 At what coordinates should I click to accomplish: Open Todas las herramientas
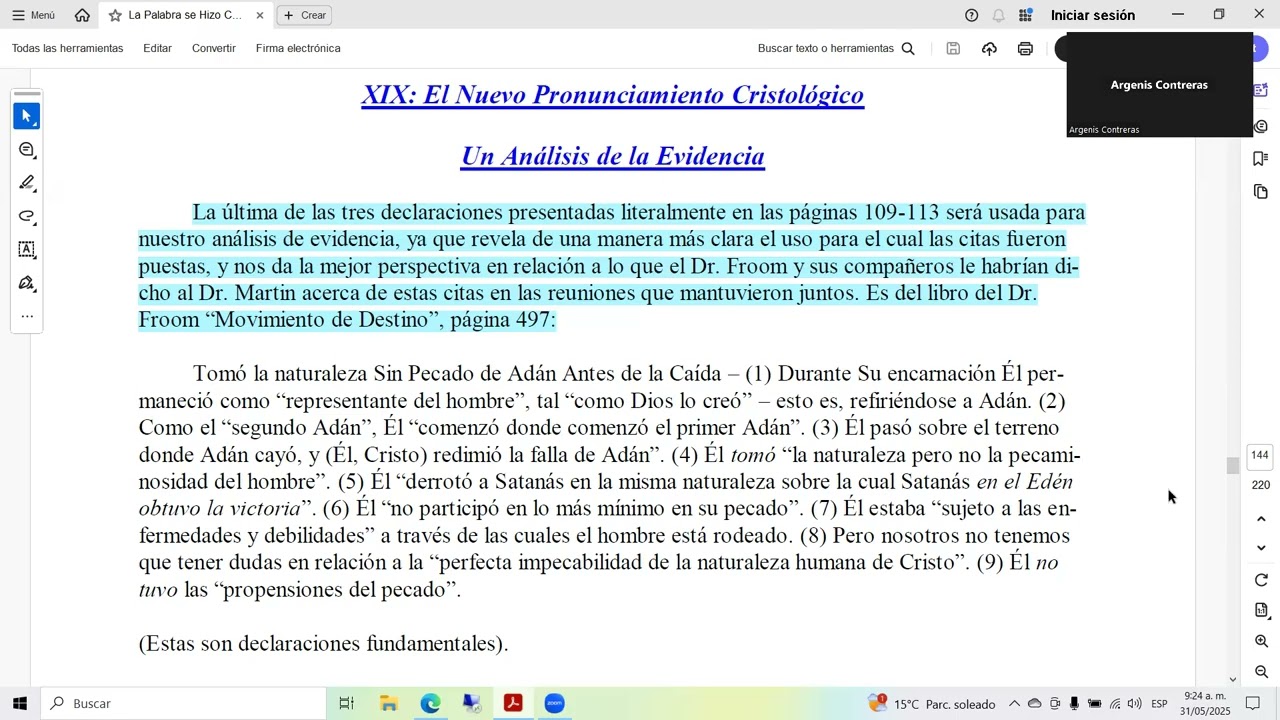point(68,48)
